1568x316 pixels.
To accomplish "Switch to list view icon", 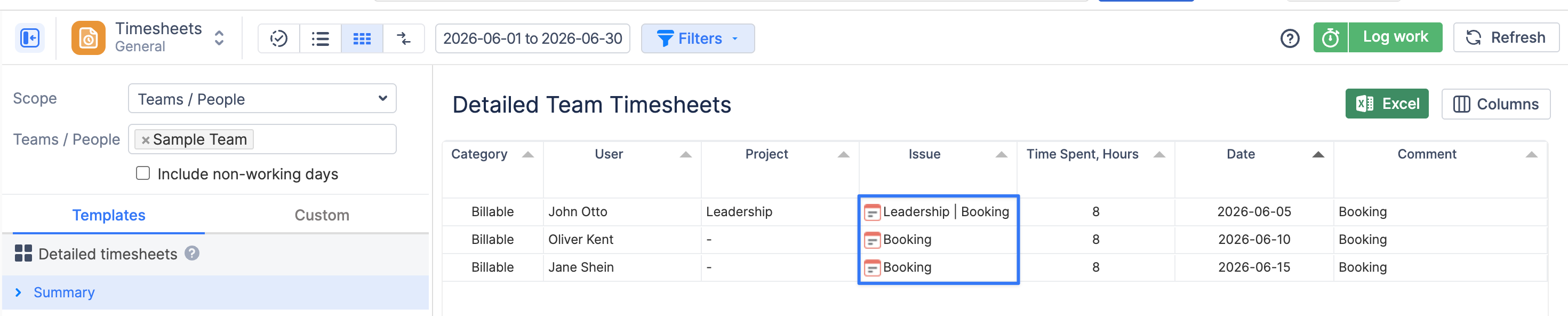I will pos(320,38).
